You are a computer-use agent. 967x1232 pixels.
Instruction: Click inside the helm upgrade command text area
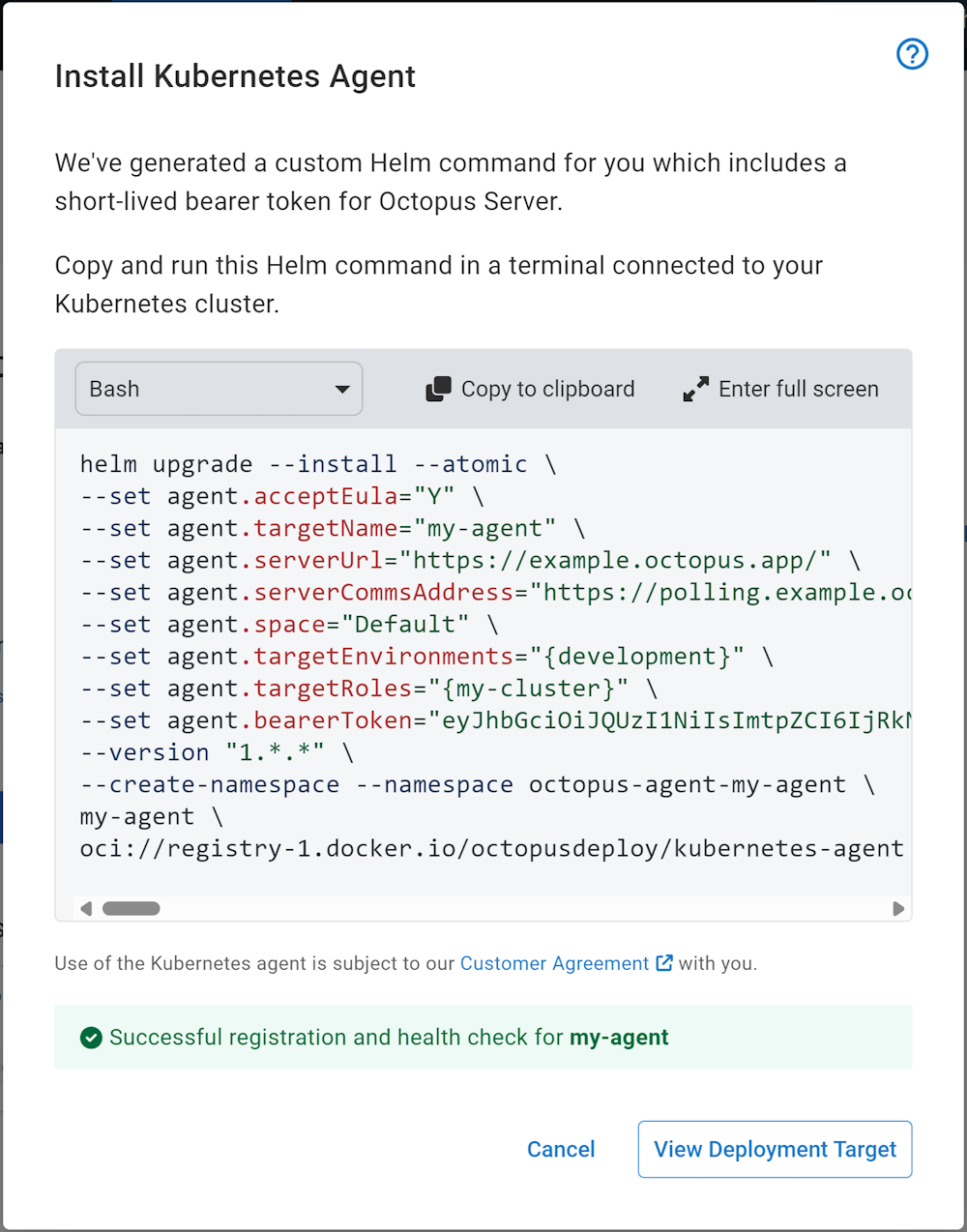coord(483,658)
